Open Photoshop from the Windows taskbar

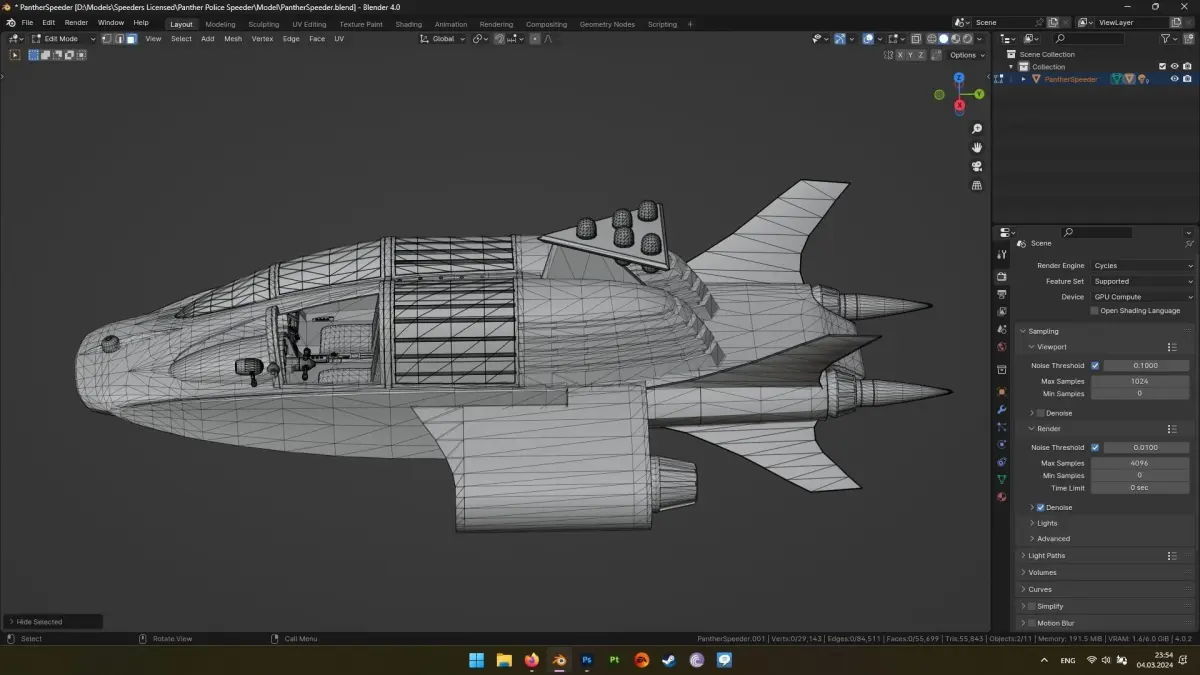587,660
